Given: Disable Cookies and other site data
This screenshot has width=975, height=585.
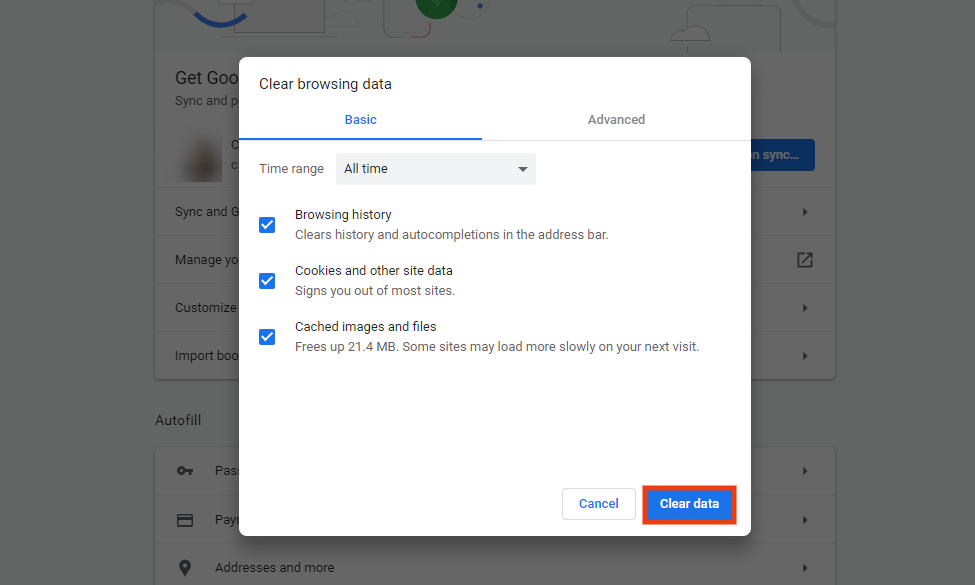Looking at the screenshot, I should 267,281.
